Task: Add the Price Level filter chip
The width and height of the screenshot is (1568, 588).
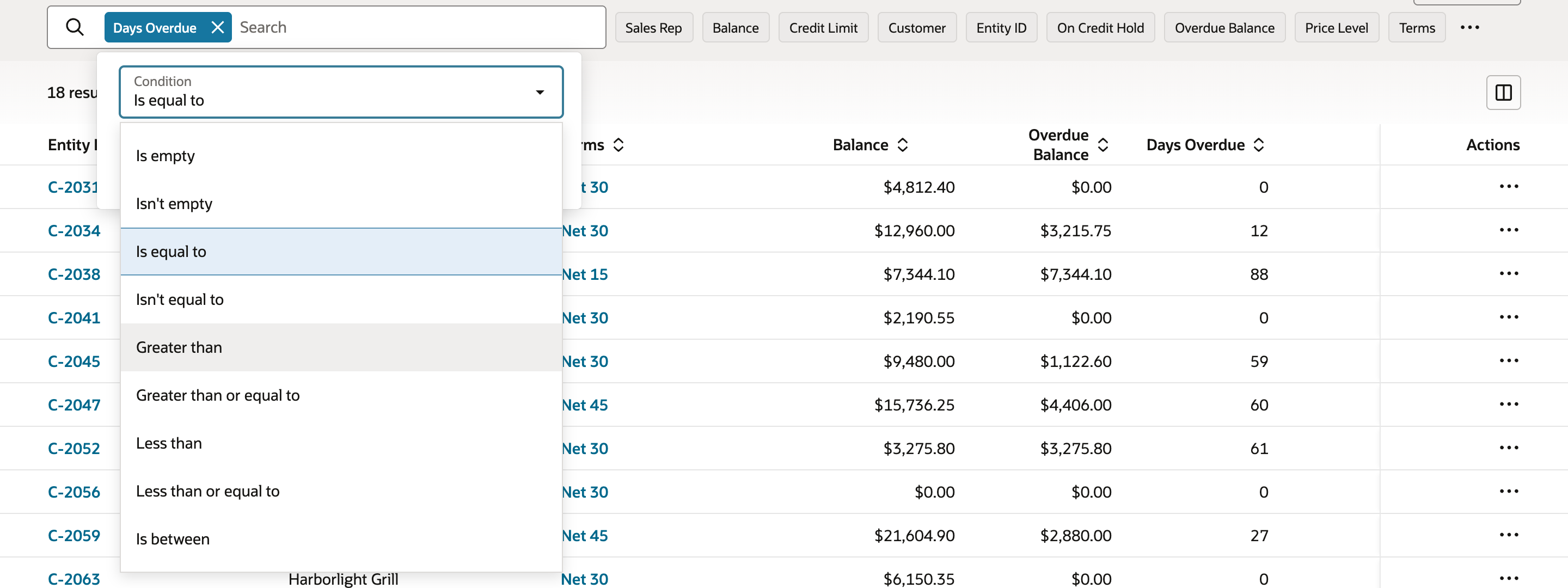Action: point(1336,27)
